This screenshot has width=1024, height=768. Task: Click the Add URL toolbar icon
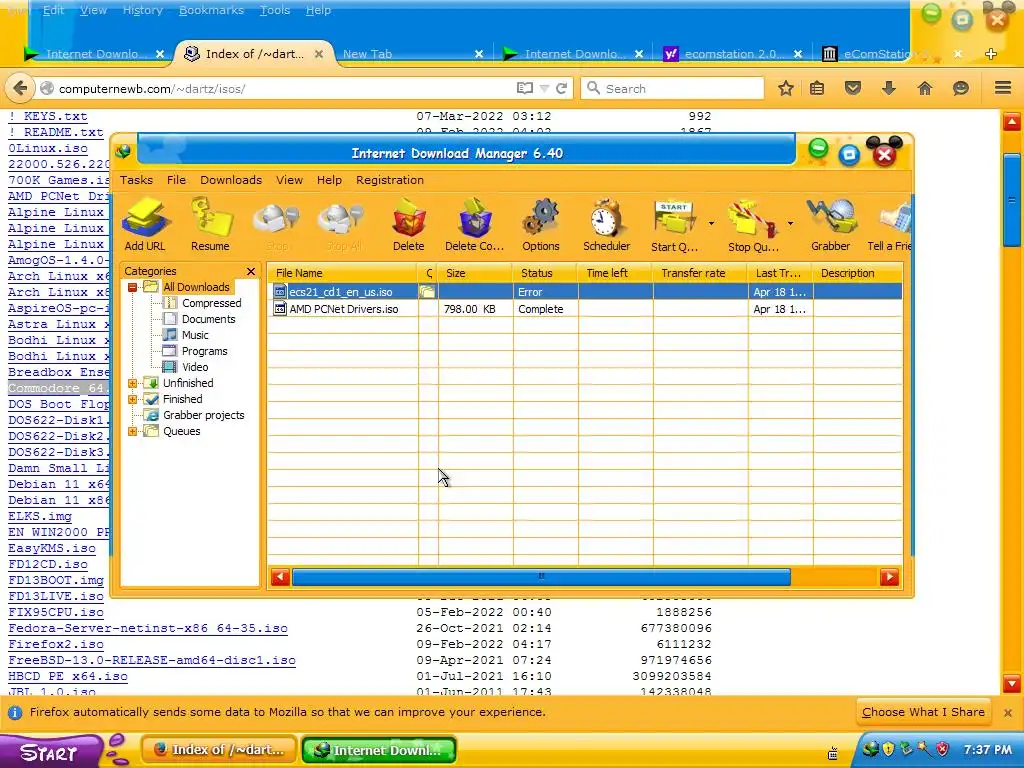click(x=145, y=225)
